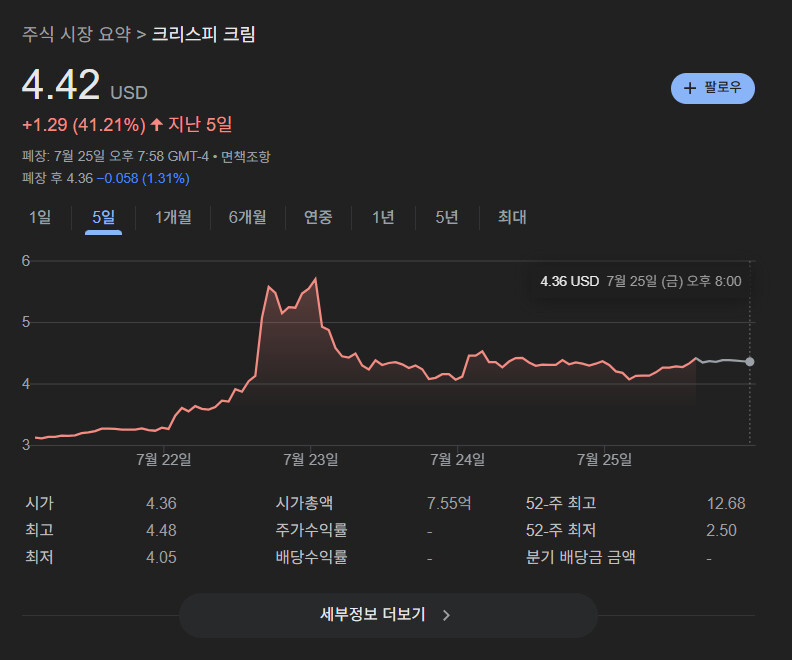
Task: Click the y-axis label 5
Action: click(26, 322)
